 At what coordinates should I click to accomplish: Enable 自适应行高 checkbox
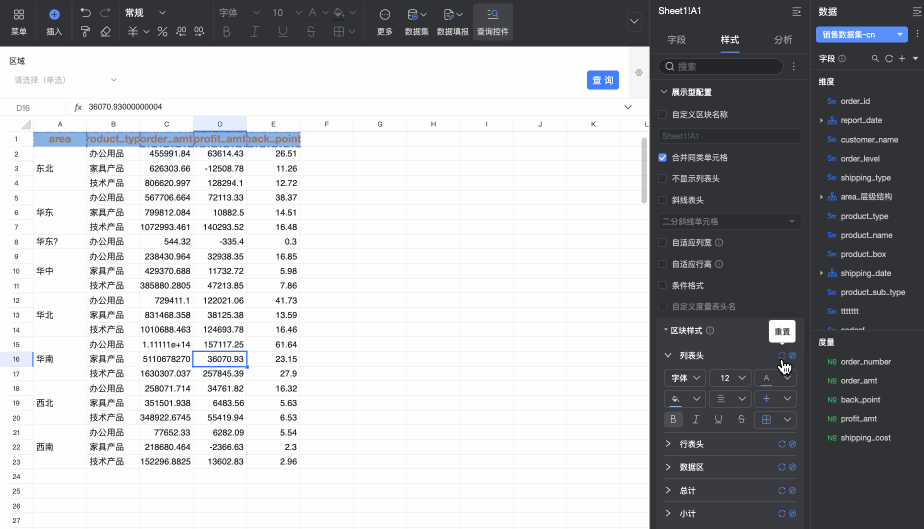click(x=662, y=264)
